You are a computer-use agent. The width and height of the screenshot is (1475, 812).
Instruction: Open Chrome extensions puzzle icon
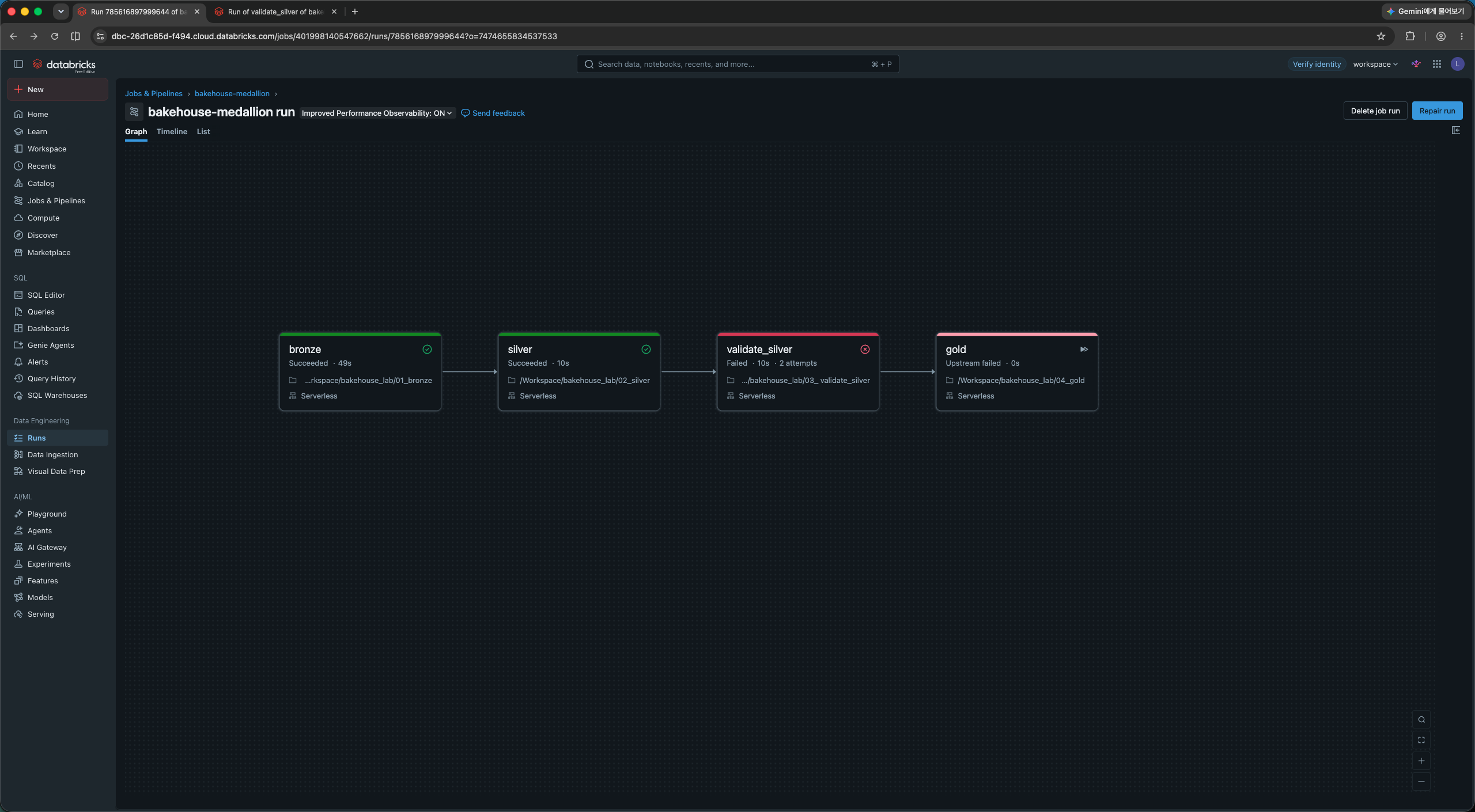[1410, 36]
